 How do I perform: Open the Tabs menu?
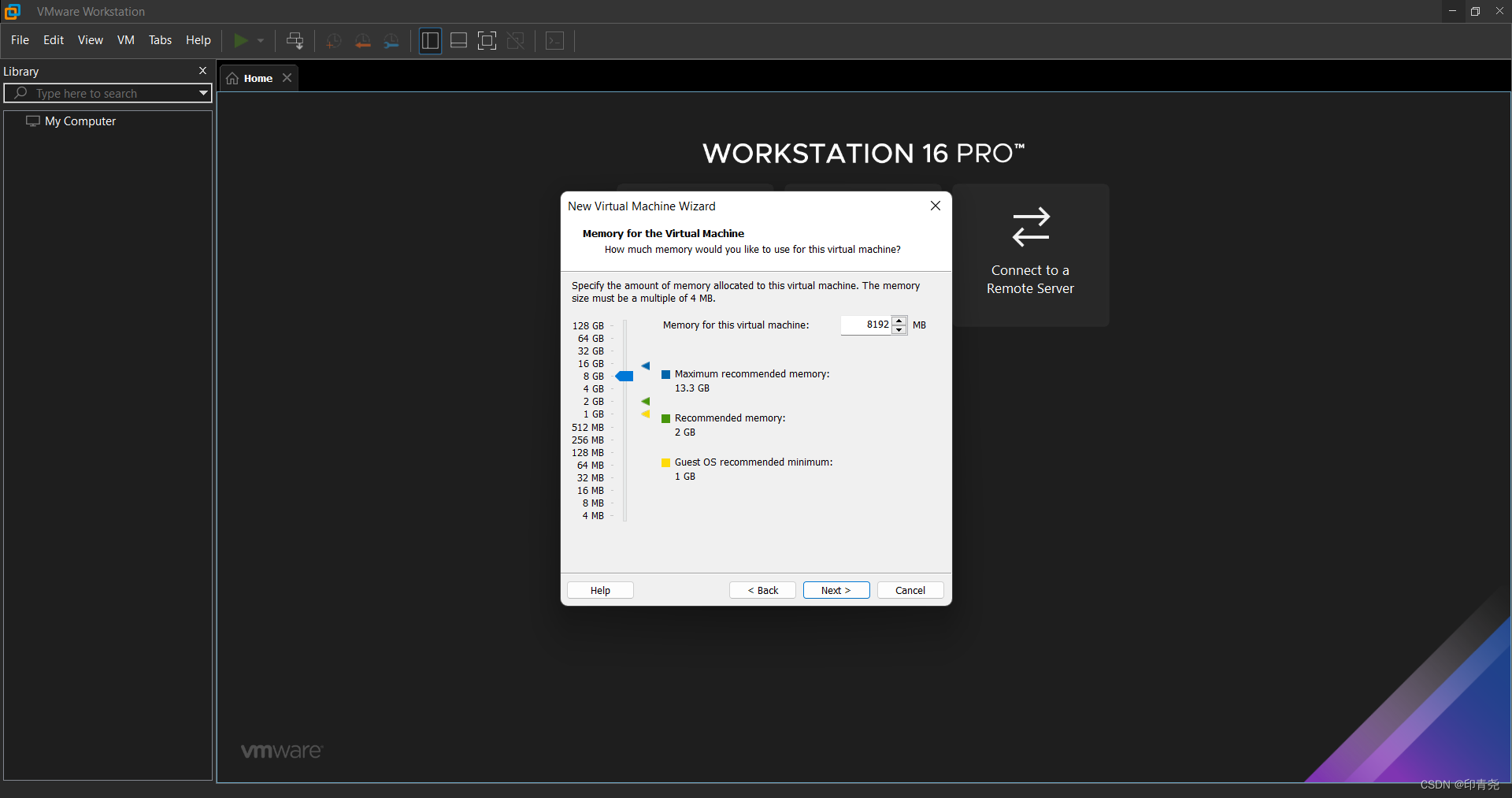tap(160, 40)
